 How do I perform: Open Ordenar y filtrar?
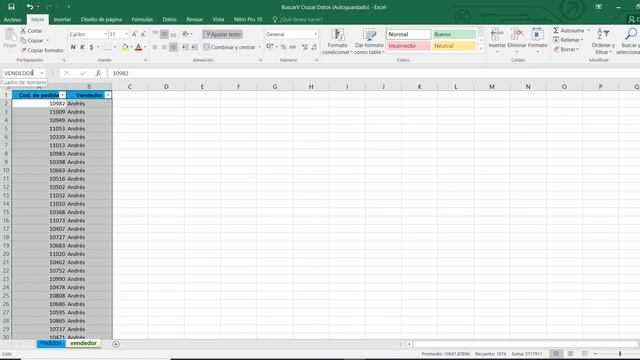[x=603, y=41]
